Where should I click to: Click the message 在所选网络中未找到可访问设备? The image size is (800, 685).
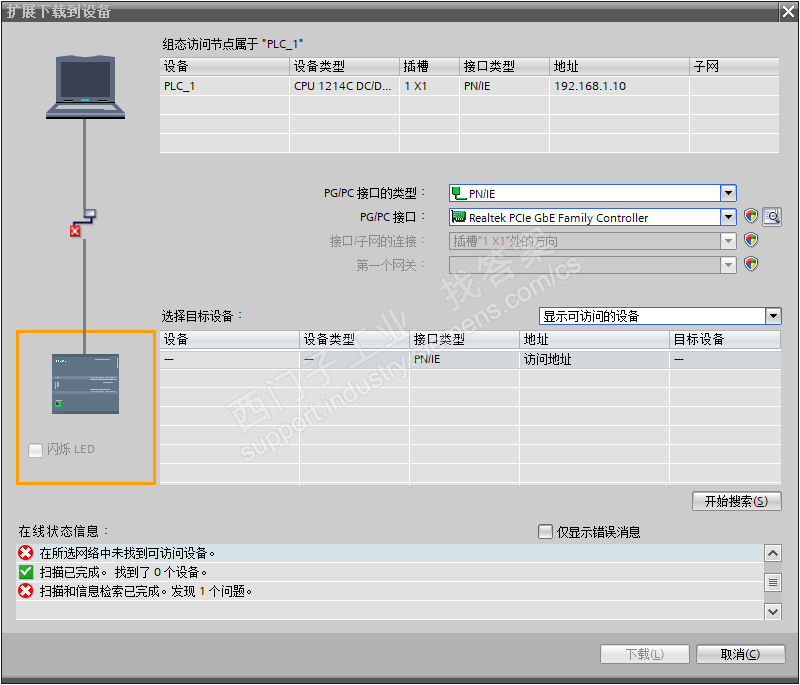[x=128, y=553]
